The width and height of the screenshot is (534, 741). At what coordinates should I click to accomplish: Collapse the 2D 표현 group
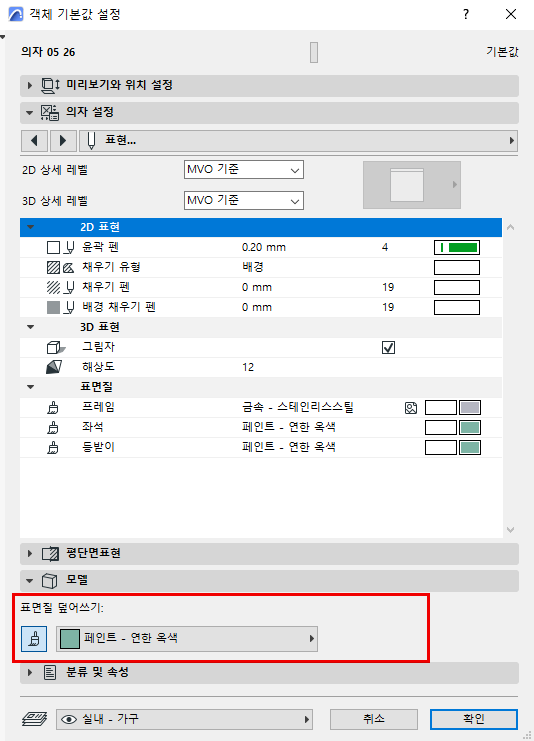31,227
